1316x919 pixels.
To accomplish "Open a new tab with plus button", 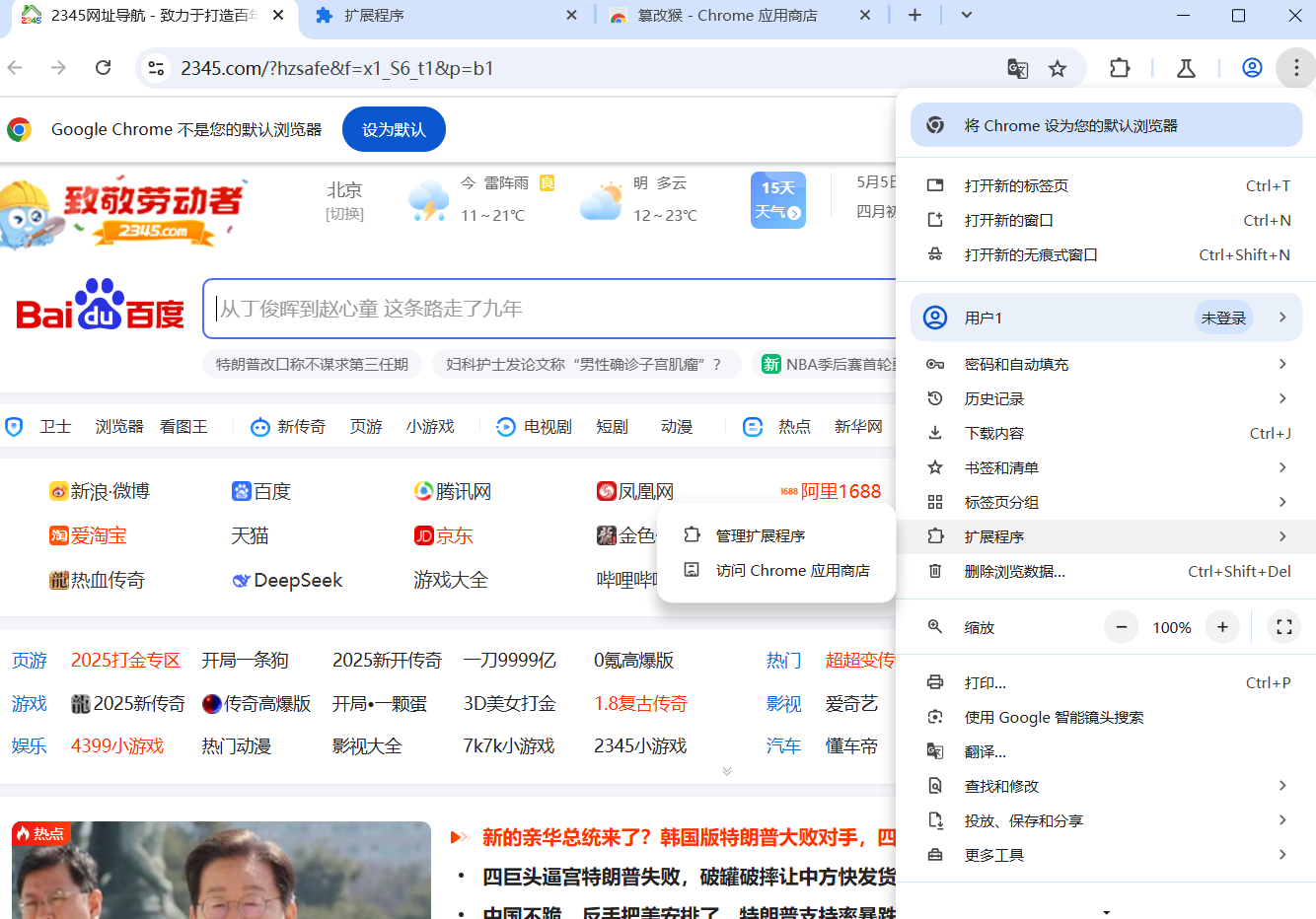I will coord(914,16).
